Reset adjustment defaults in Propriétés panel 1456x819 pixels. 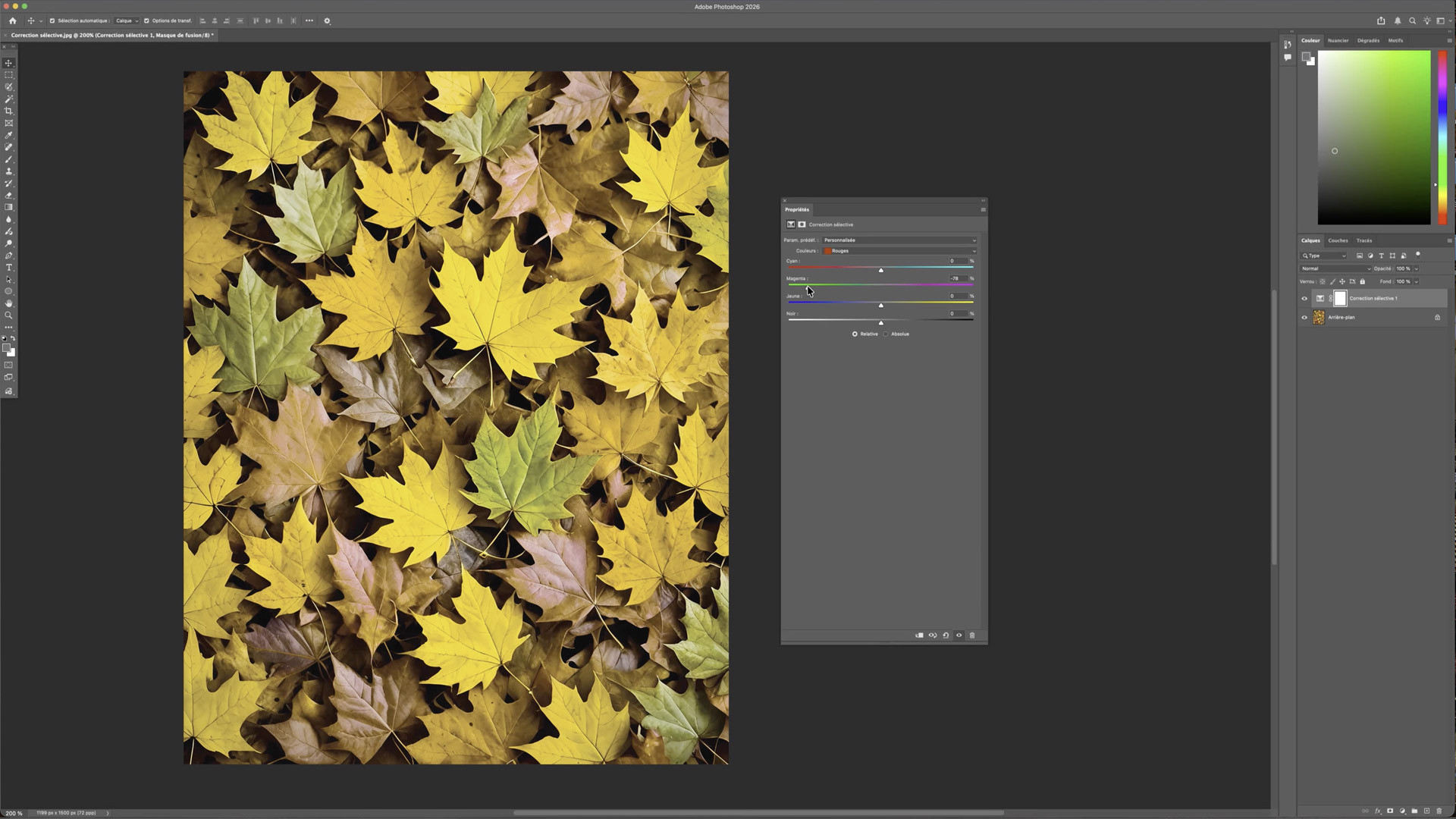[x=946, y=635]
